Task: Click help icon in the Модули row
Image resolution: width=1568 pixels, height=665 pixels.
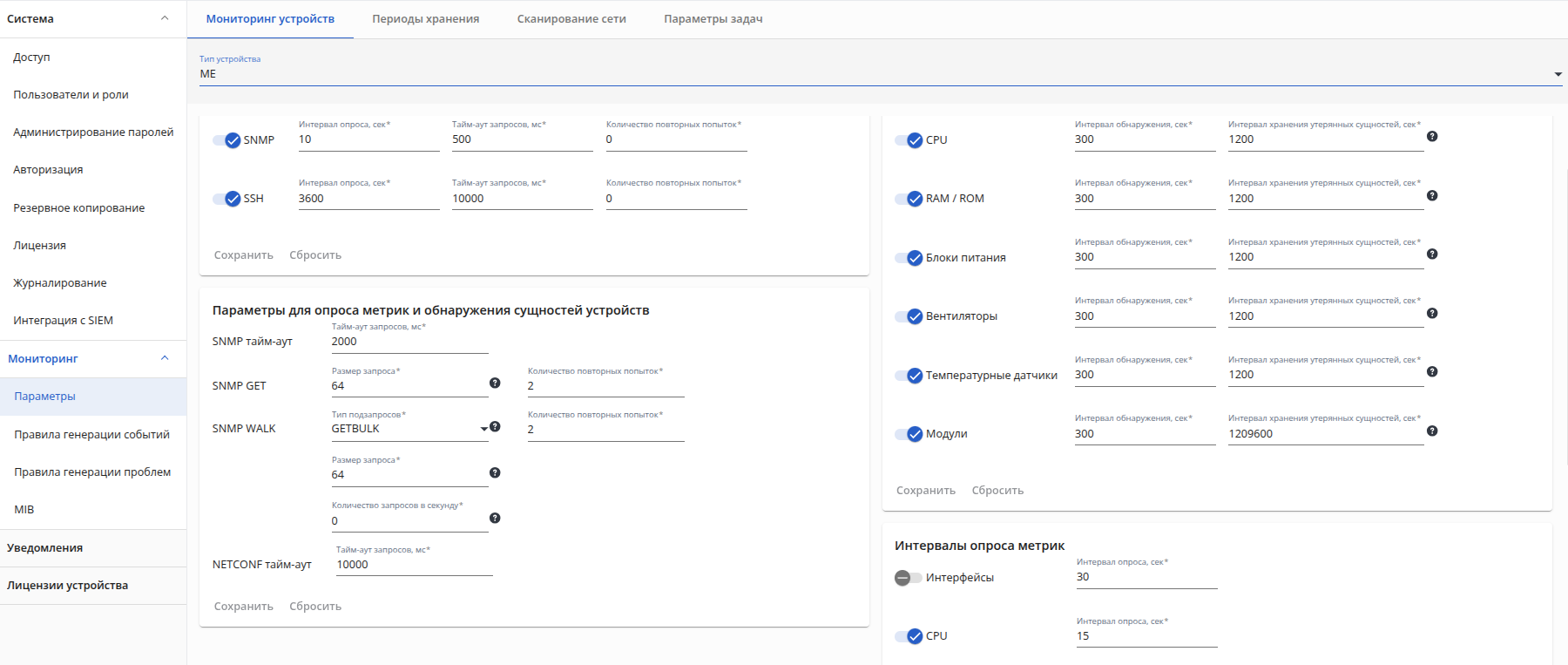Action: 1432,431
